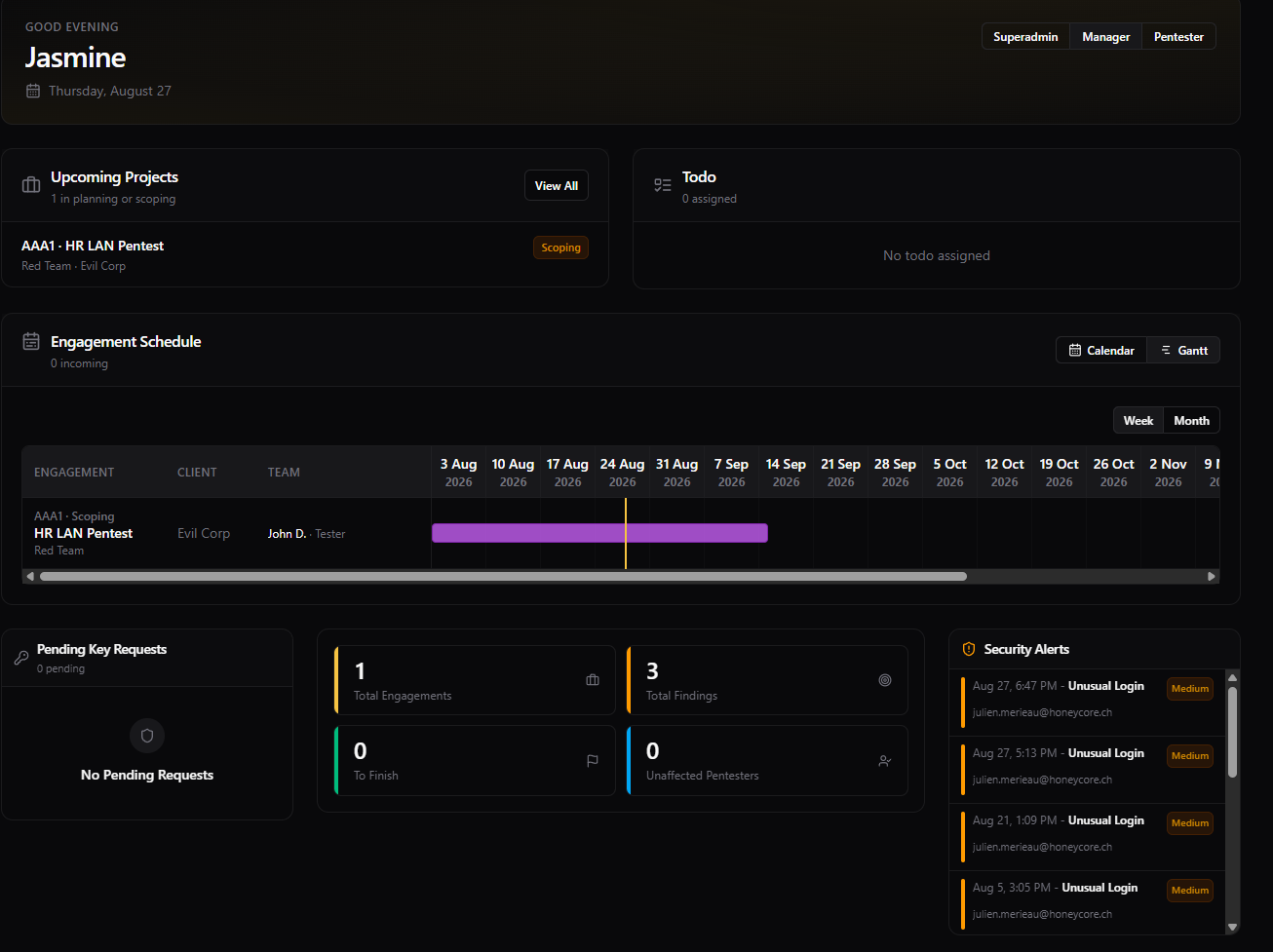
Task: Click the target icon in Total Findings card
Action: point(885,680)
